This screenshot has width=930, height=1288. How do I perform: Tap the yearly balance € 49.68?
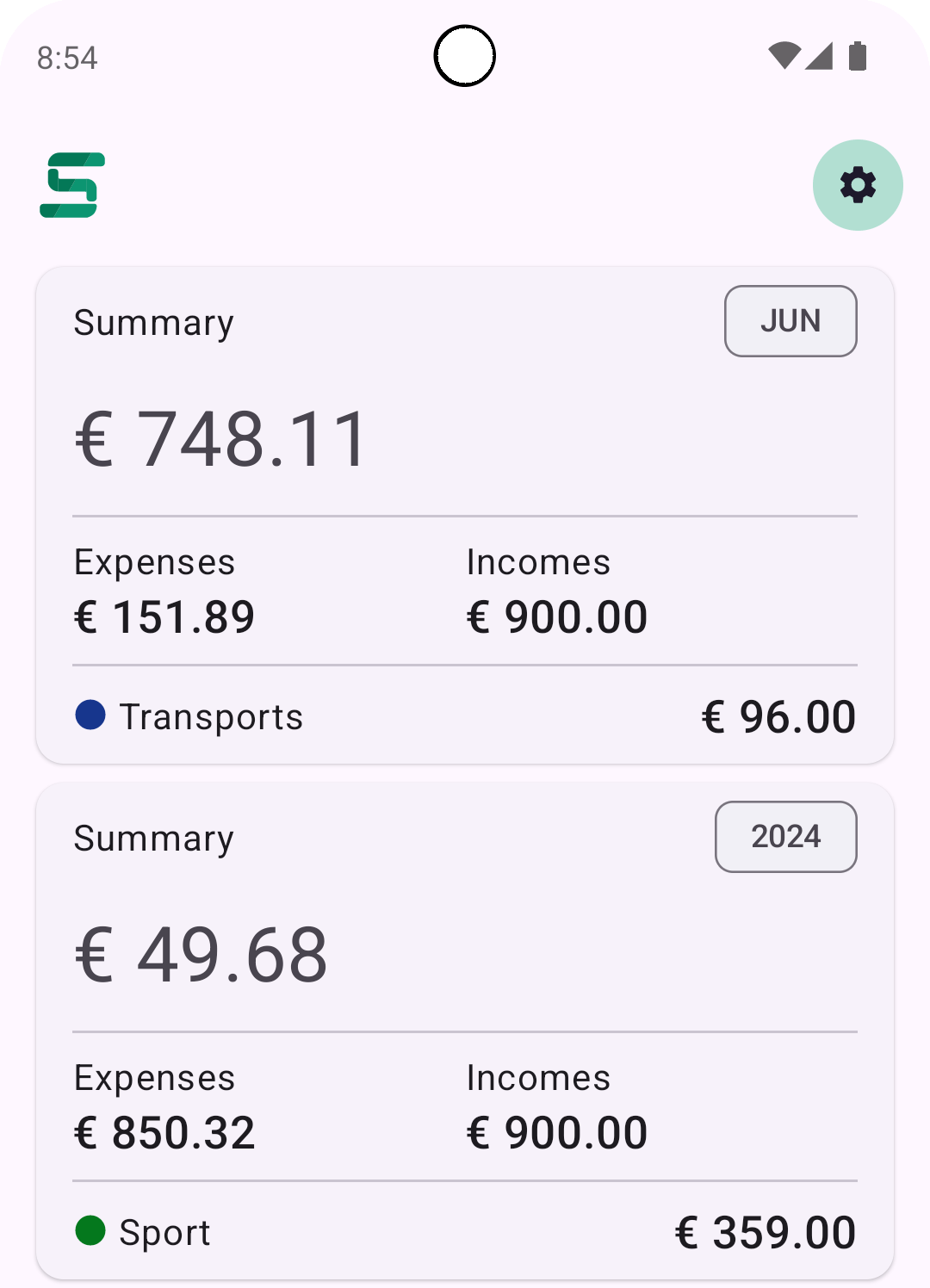[201, 955]
